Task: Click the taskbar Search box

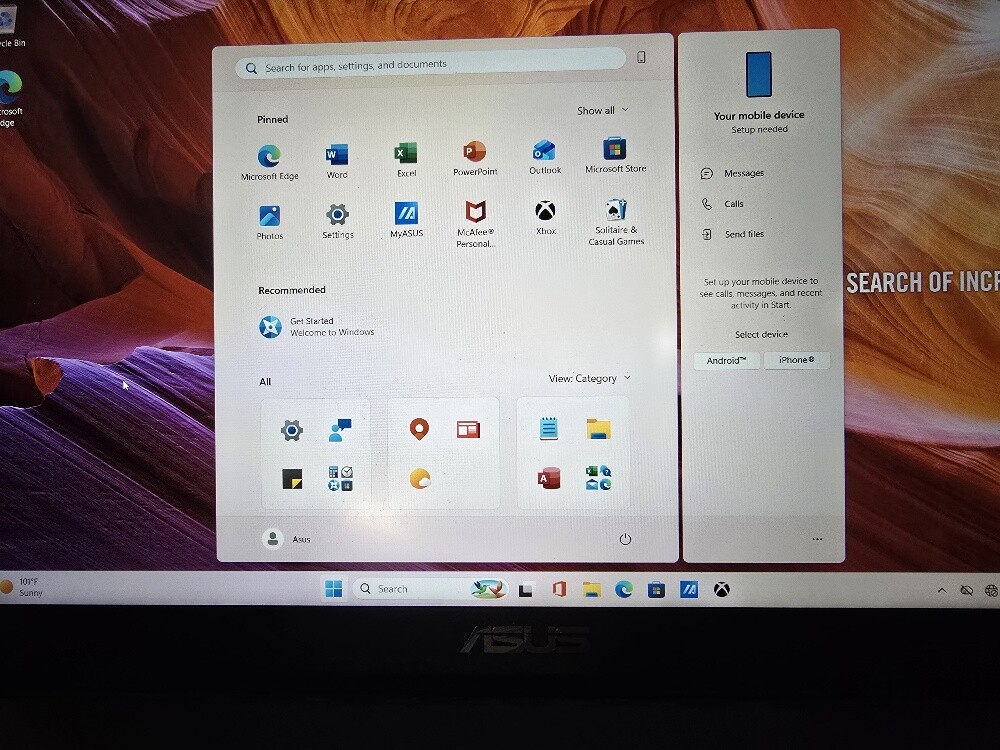Action: pyautogui.click(x=431, y=589)
